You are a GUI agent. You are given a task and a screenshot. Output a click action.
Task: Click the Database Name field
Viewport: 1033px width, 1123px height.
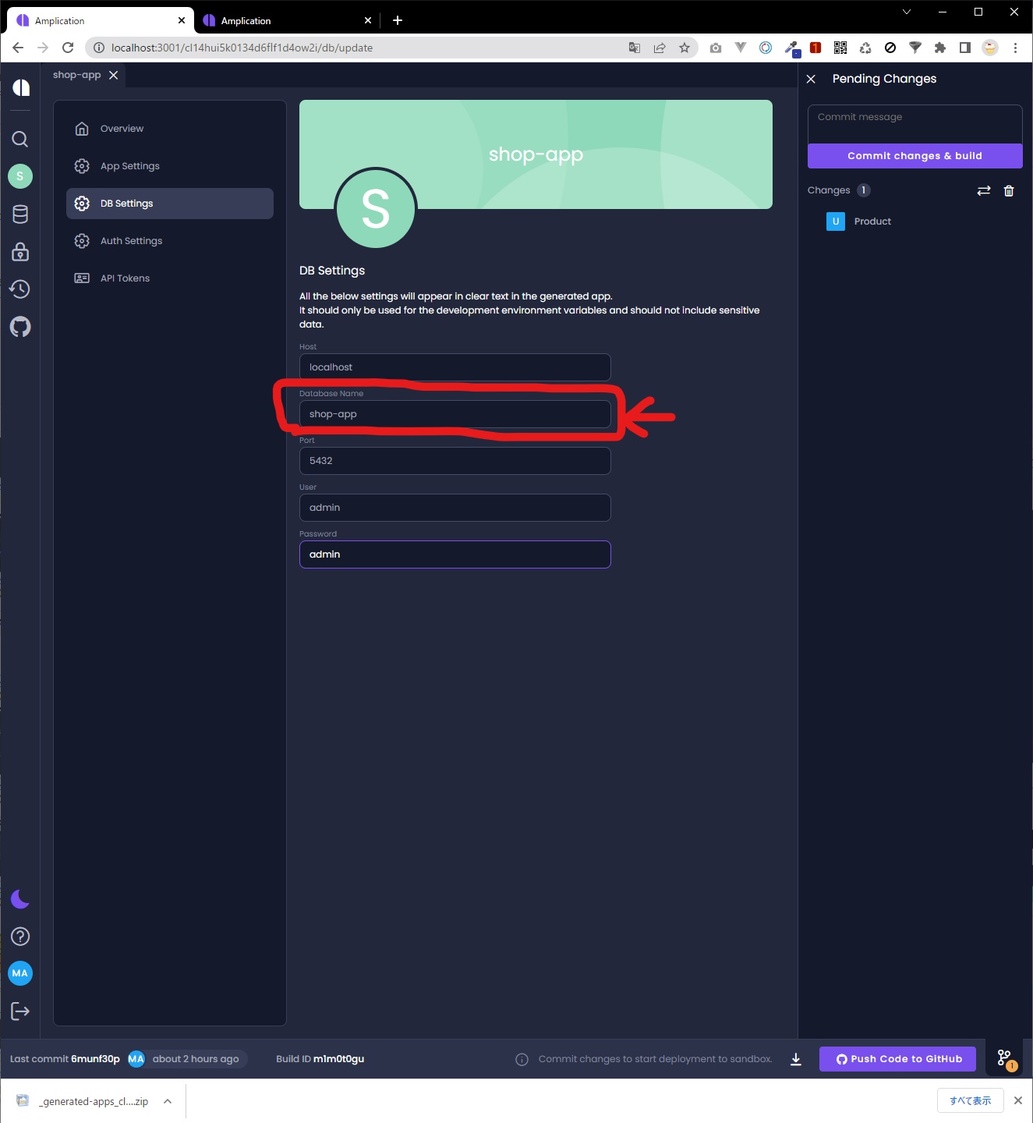455,414
